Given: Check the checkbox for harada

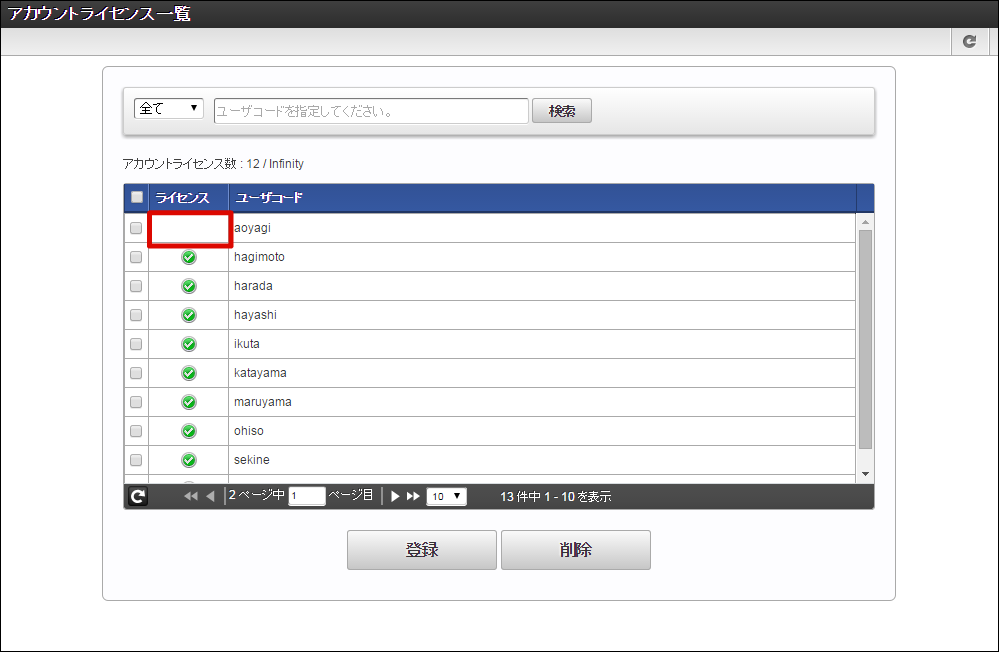Looking at the screenshot, I should coord(136,286).
